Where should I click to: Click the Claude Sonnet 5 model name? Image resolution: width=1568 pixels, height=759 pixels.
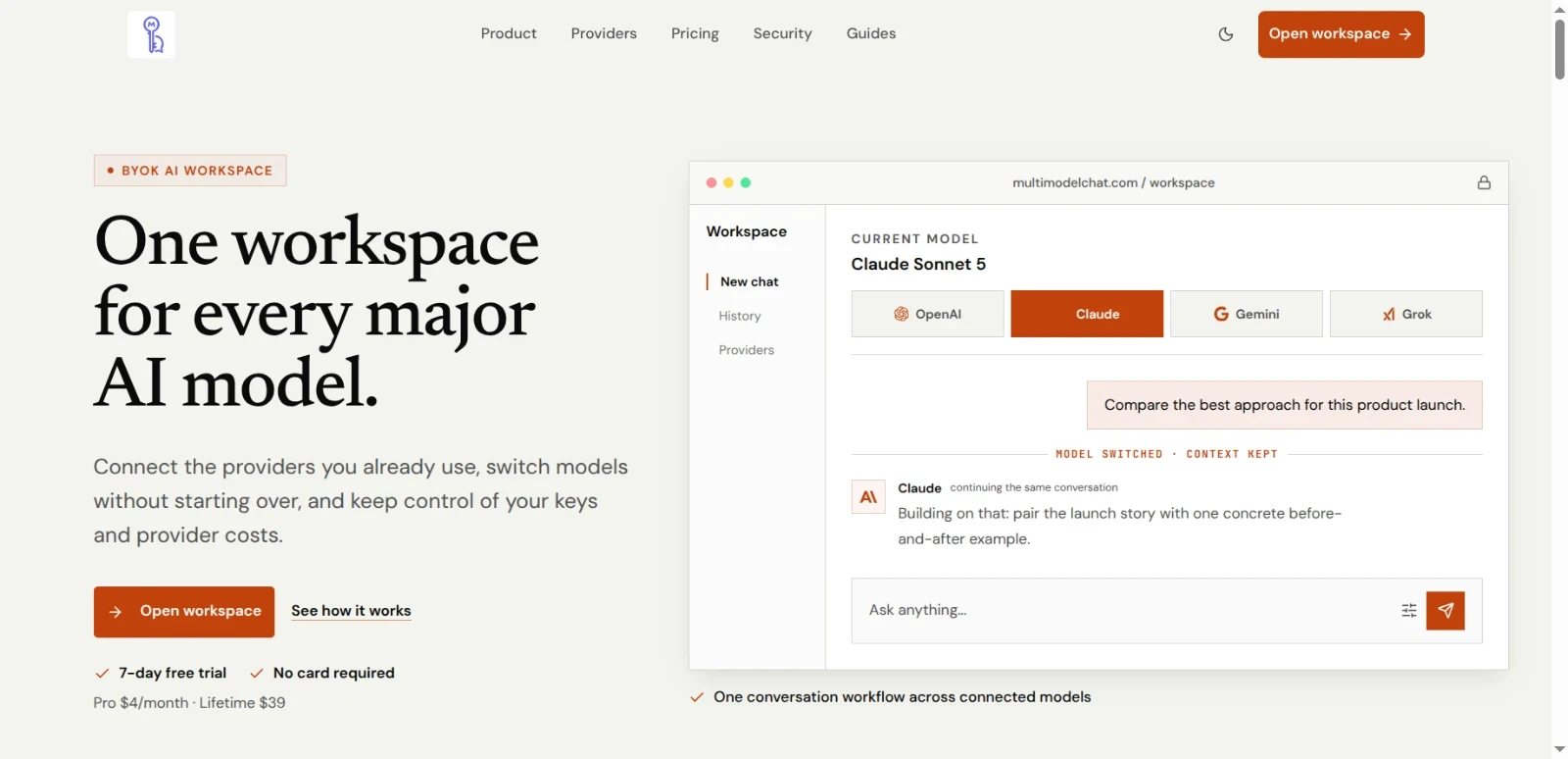pyautogui.click(x=918, y=264)
